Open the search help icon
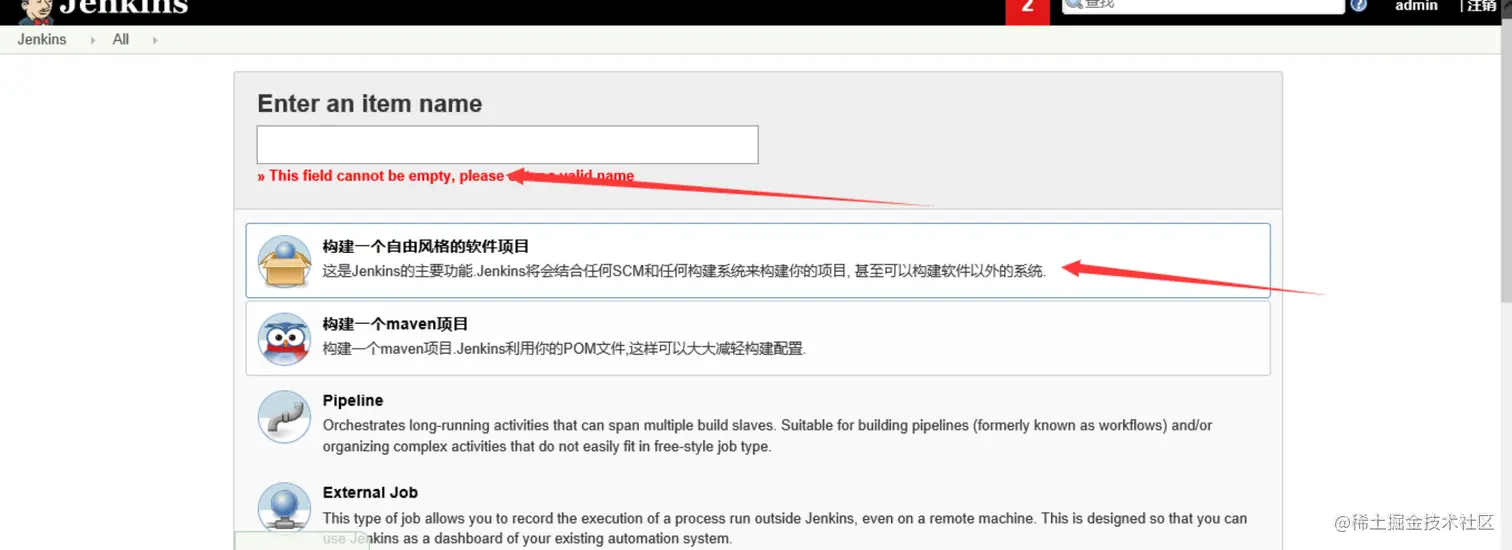 [x=1359, y=5]
